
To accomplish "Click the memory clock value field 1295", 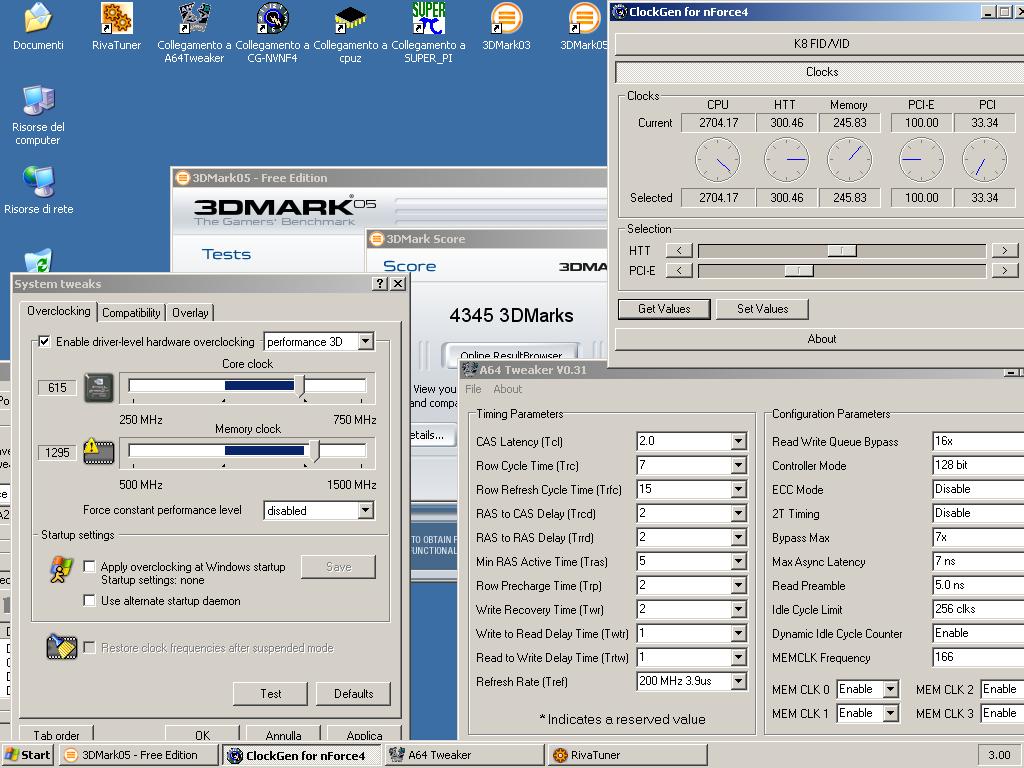I will (x=57, y=453).
